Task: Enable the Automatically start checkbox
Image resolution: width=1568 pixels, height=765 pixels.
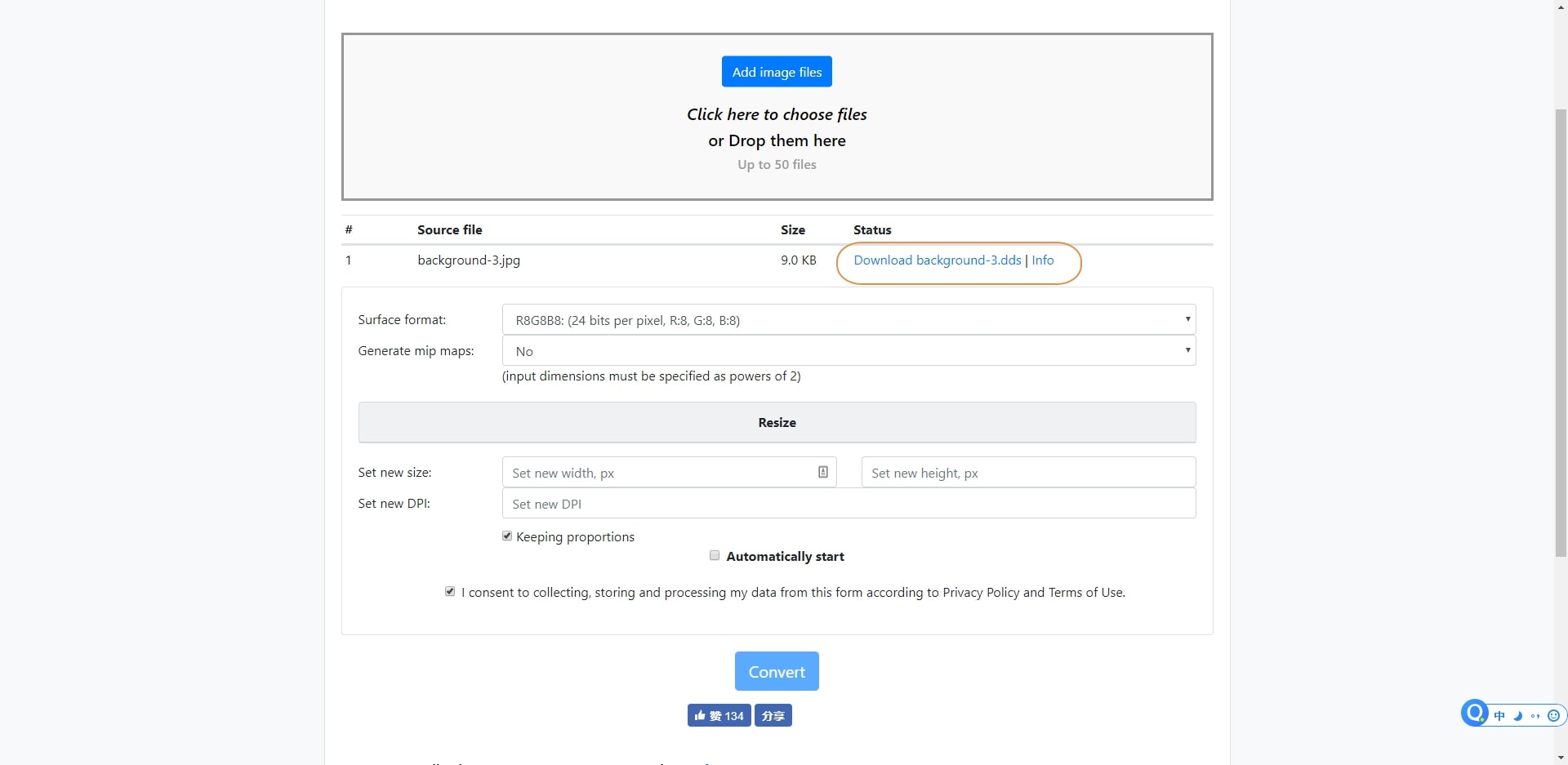Action: coord(715,556)
